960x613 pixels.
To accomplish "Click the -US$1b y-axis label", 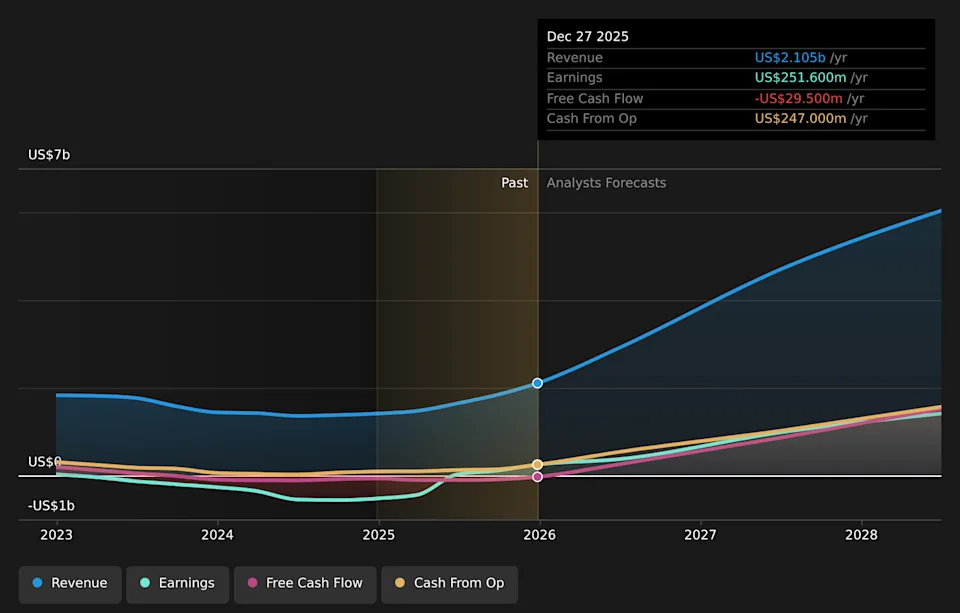I will pos(51,506).
